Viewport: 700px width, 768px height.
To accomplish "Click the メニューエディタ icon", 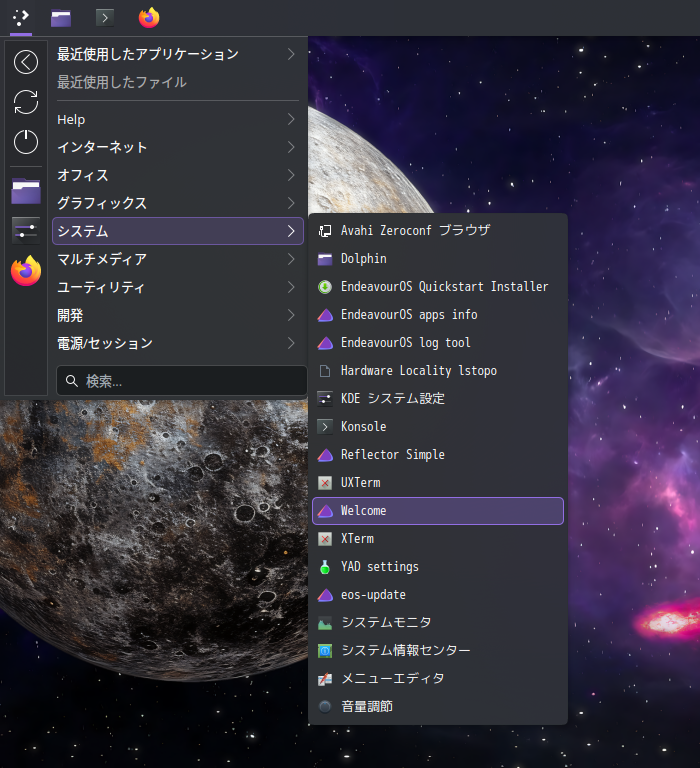I will [325, 679].
